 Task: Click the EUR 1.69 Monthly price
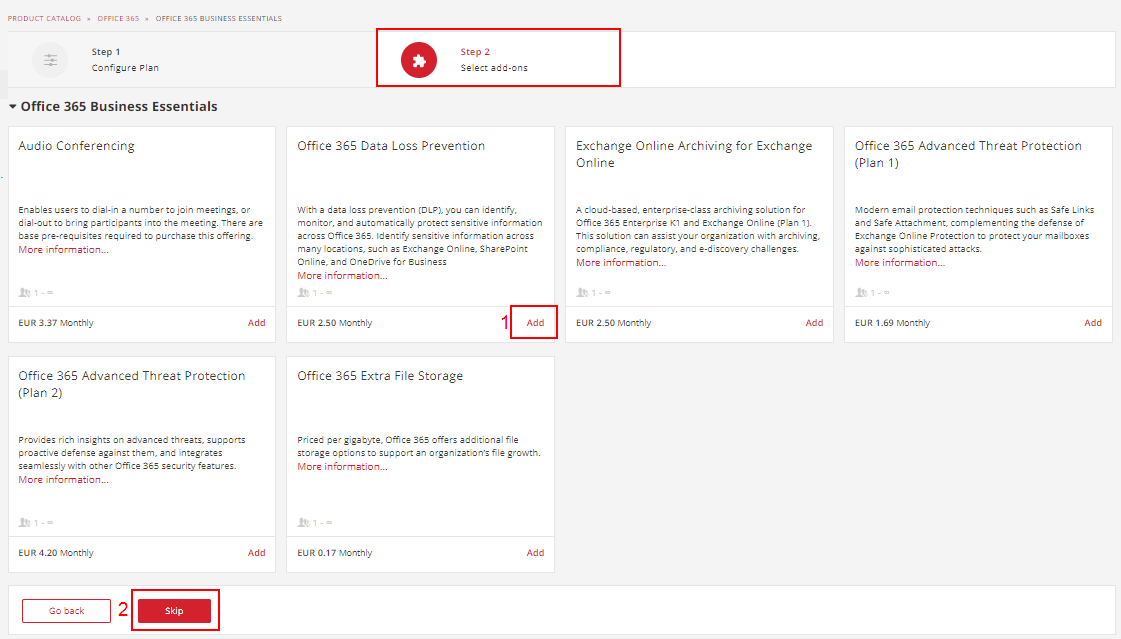pos(892,323)
